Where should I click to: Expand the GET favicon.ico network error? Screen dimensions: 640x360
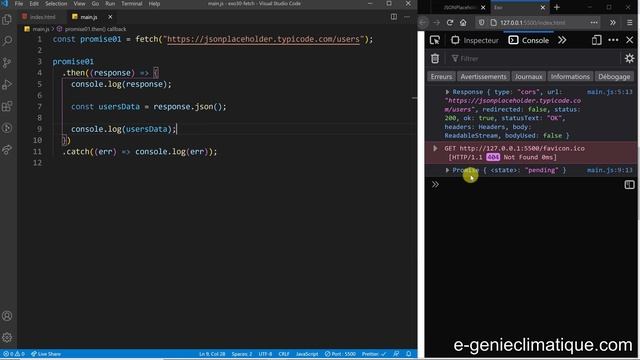435,148
